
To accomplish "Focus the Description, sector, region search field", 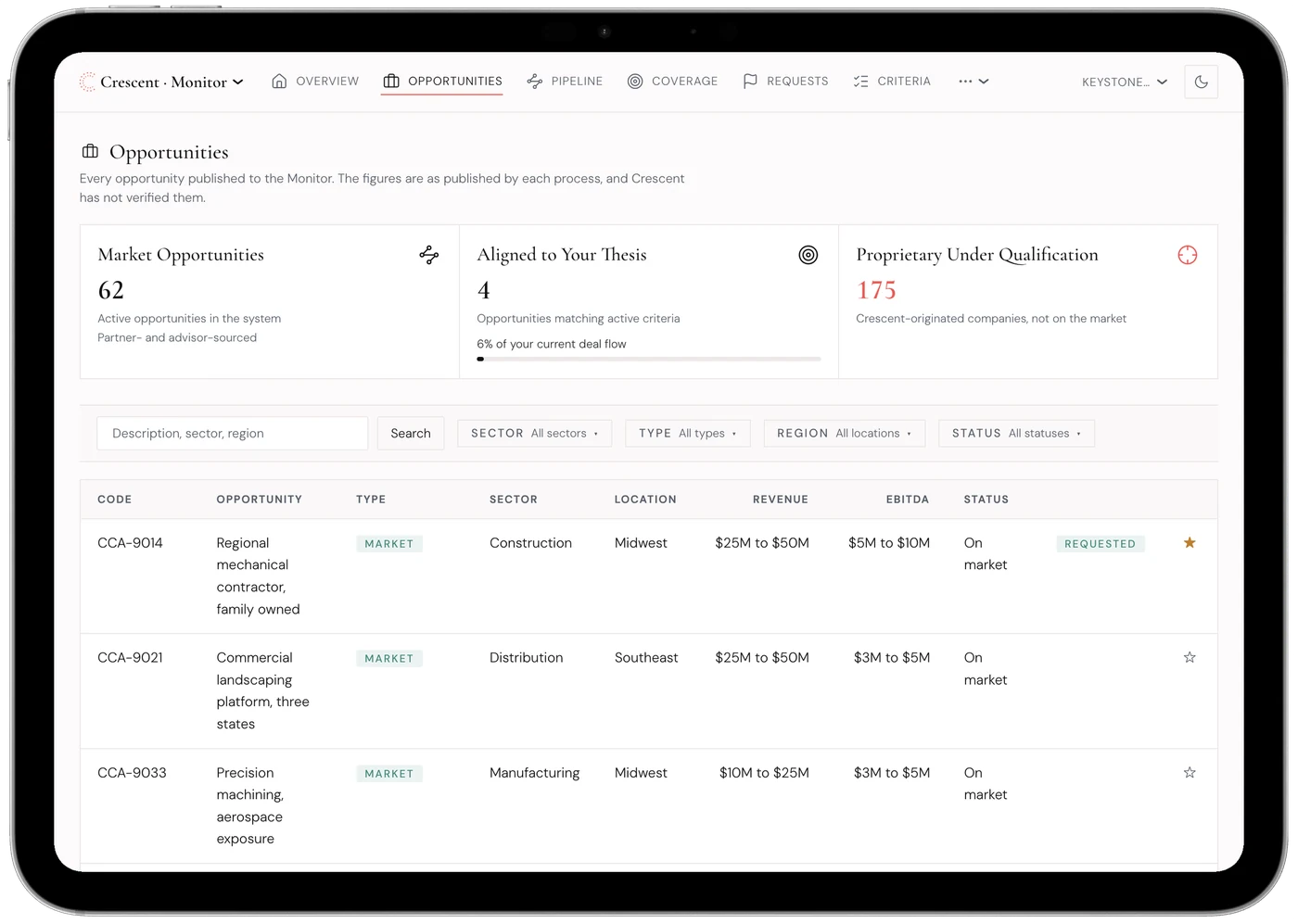I will pyautogui.click(x=232, y=434).
